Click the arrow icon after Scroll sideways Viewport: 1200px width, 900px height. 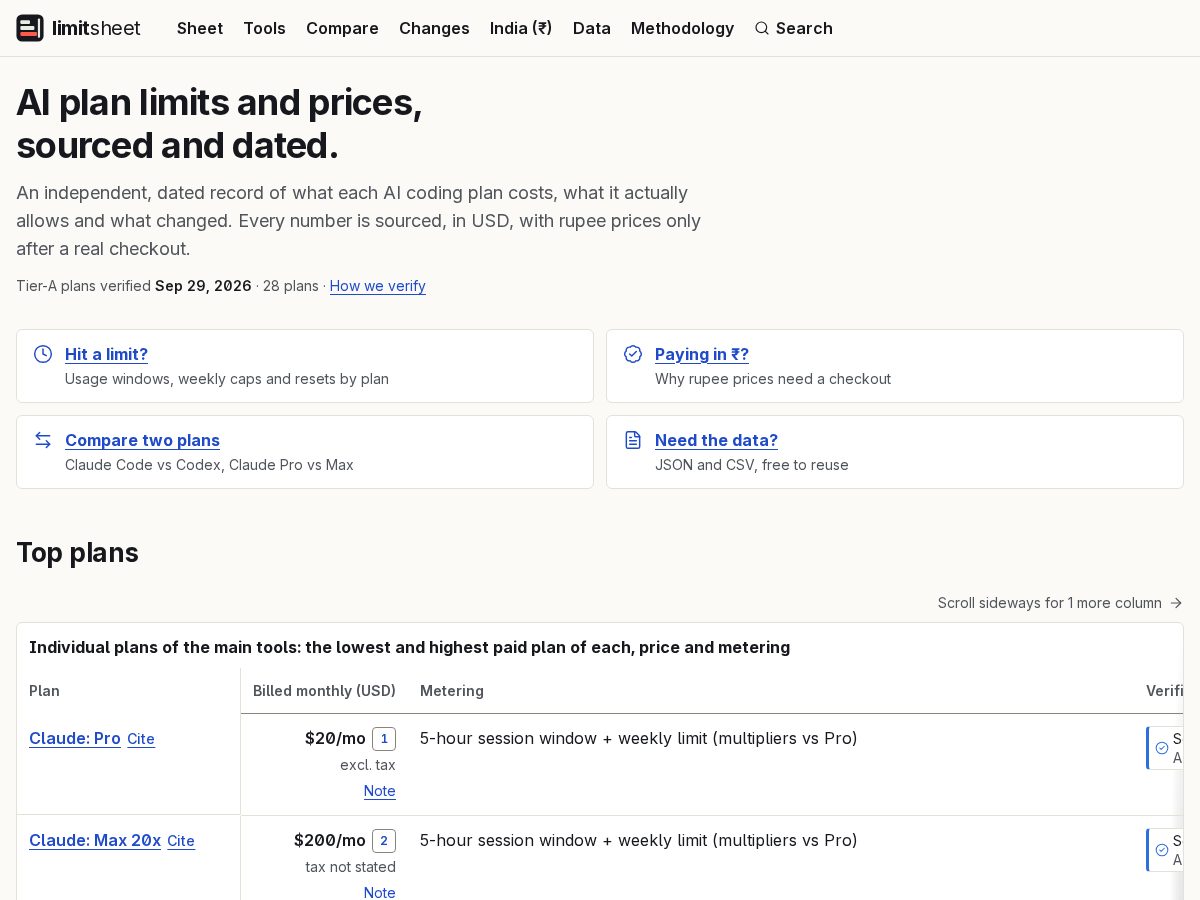(1176, 603)
